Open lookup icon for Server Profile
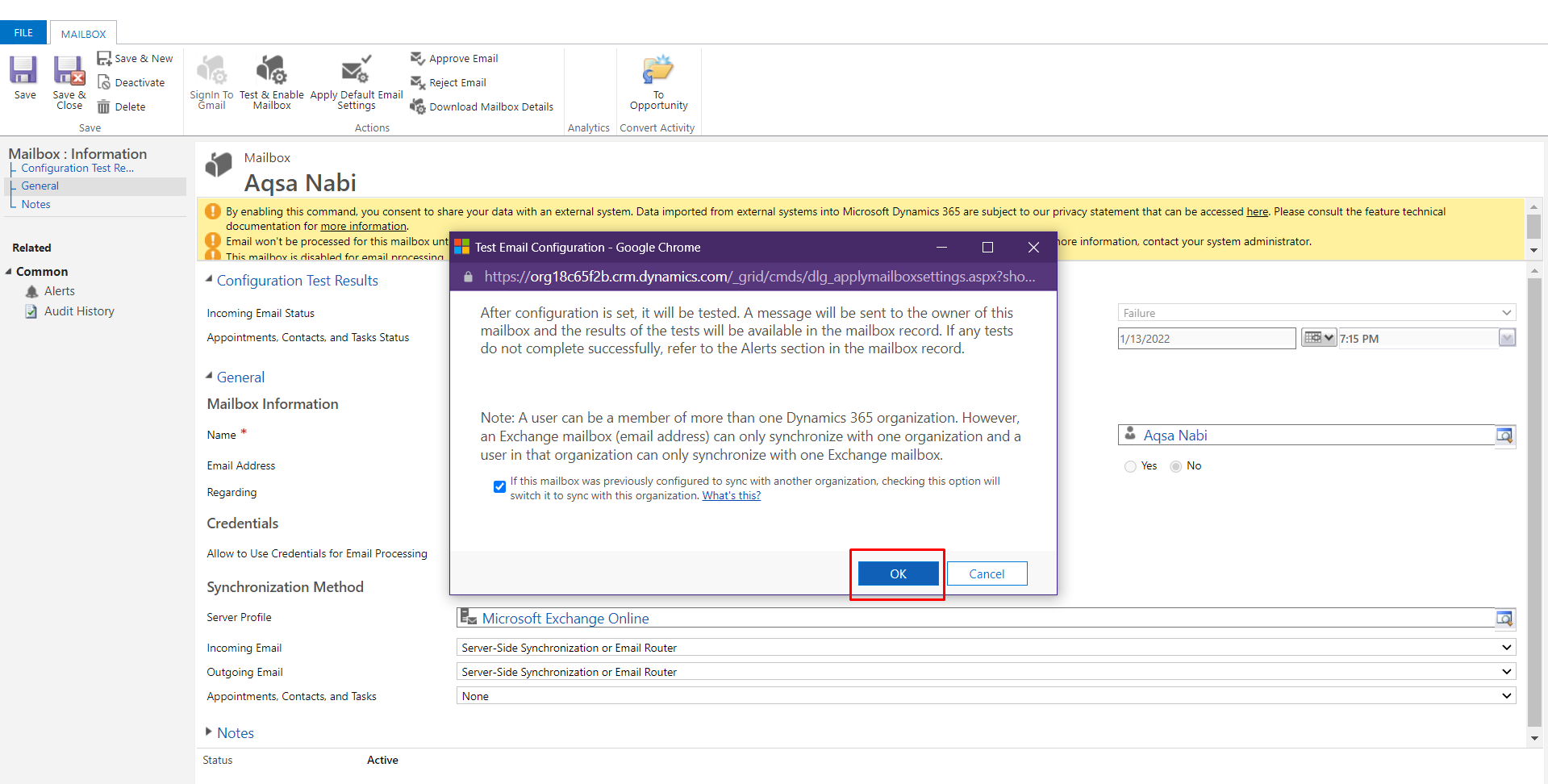 [x=1504, y=619]
